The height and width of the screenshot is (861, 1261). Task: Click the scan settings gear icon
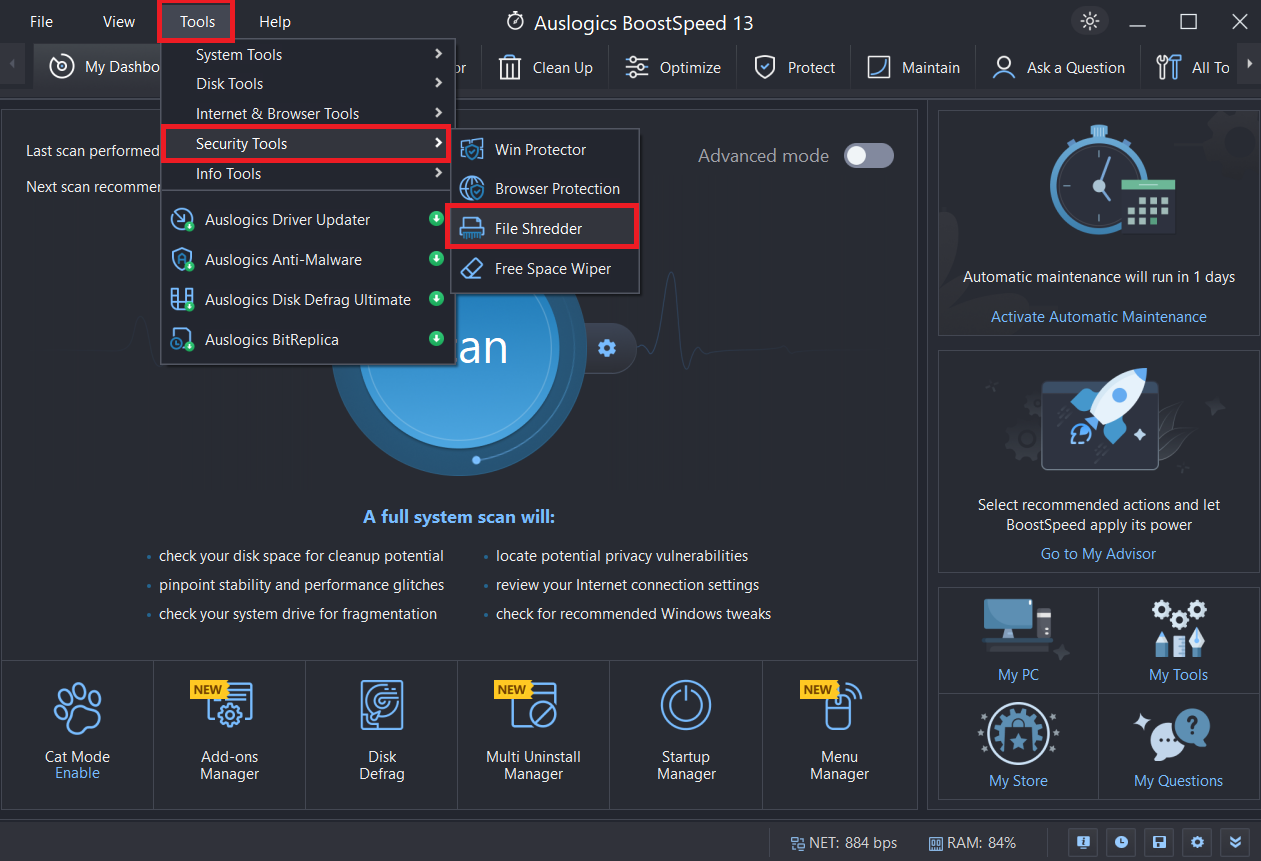click(607, 348)
